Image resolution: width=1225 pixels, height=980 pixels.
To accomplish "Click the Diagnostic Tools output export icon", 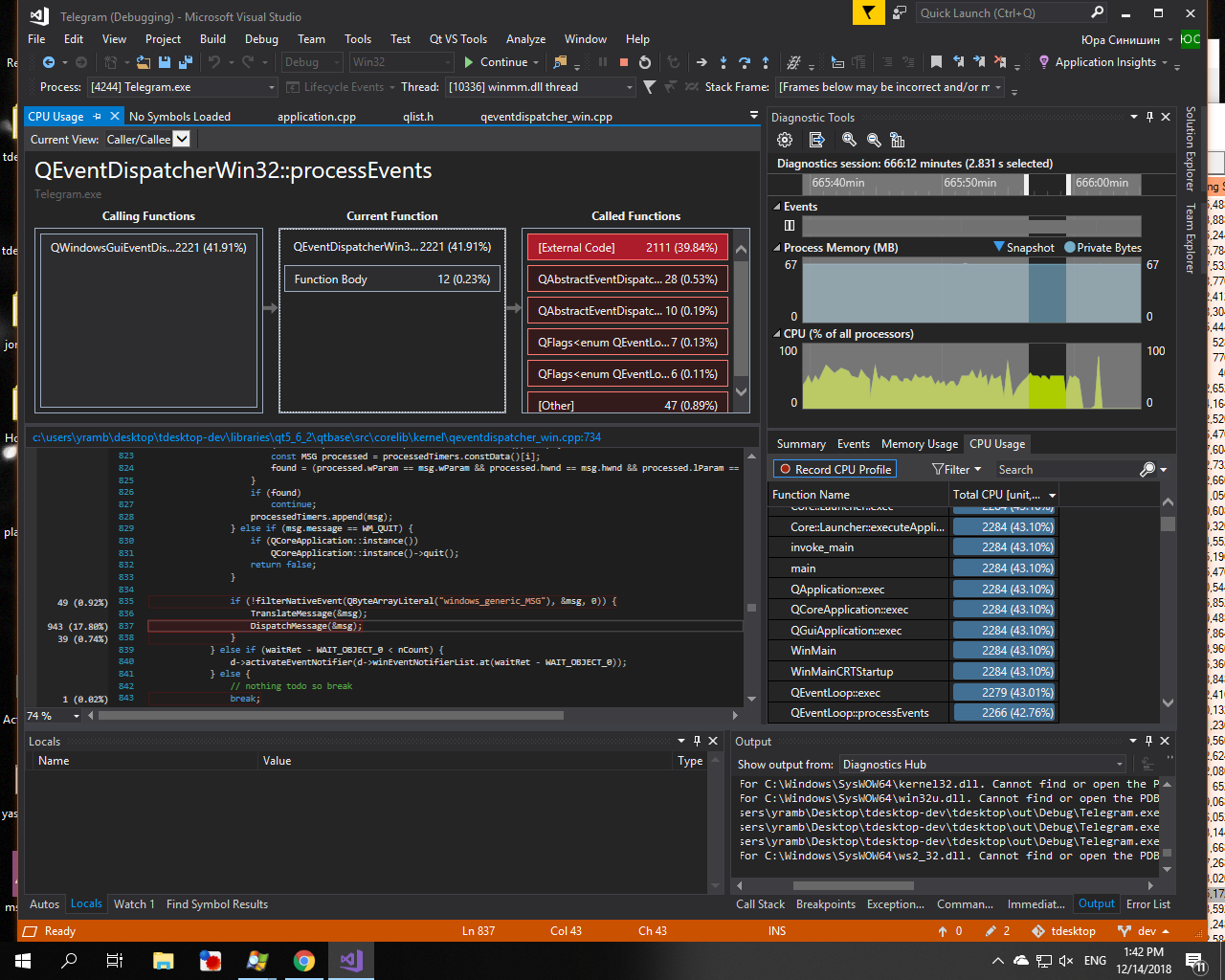I will pyautogui.click(x=816, y=140).
